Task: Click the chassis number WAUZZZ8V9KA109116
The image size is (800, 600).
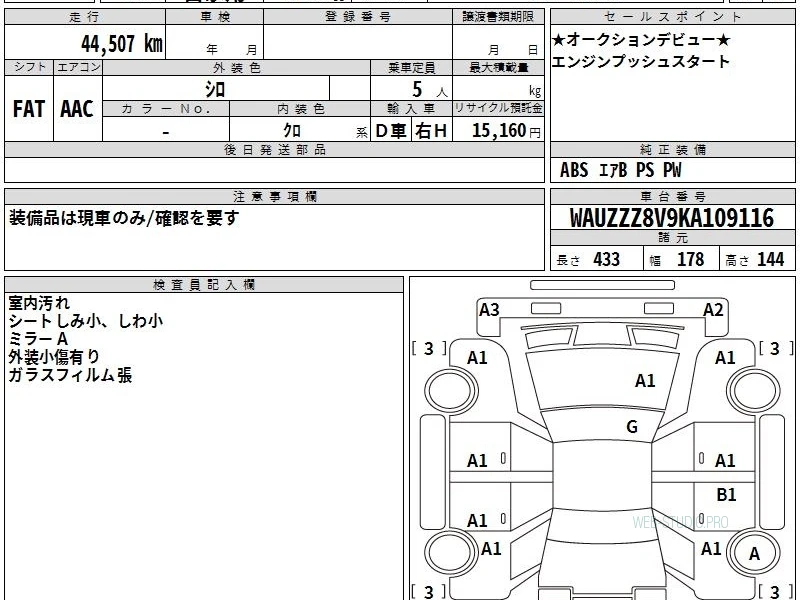Action: click(671, 218)
